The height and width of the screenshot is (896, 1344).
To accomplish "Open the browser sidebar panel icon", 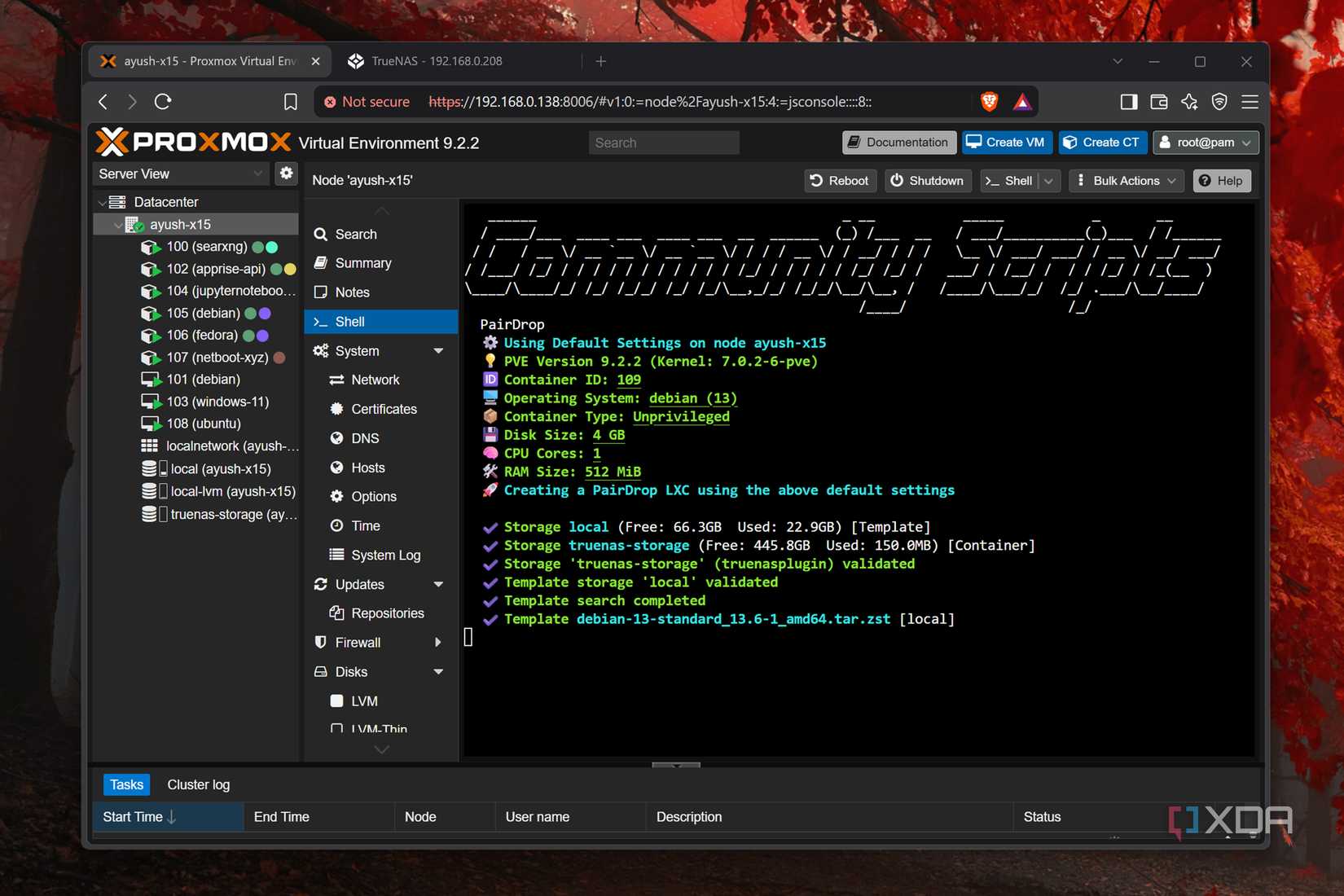I will click(1128, 102).
